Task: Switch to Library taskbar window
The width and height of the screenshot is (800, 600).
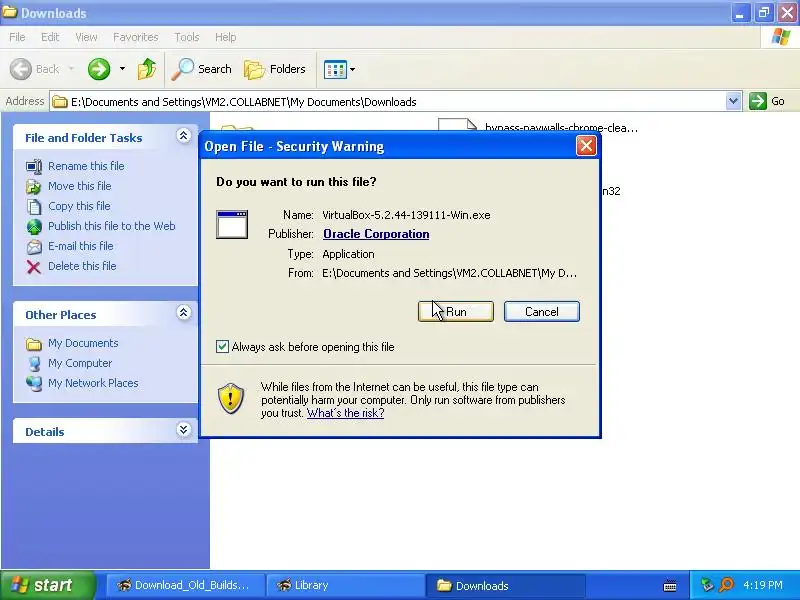Action: [346, 585]
